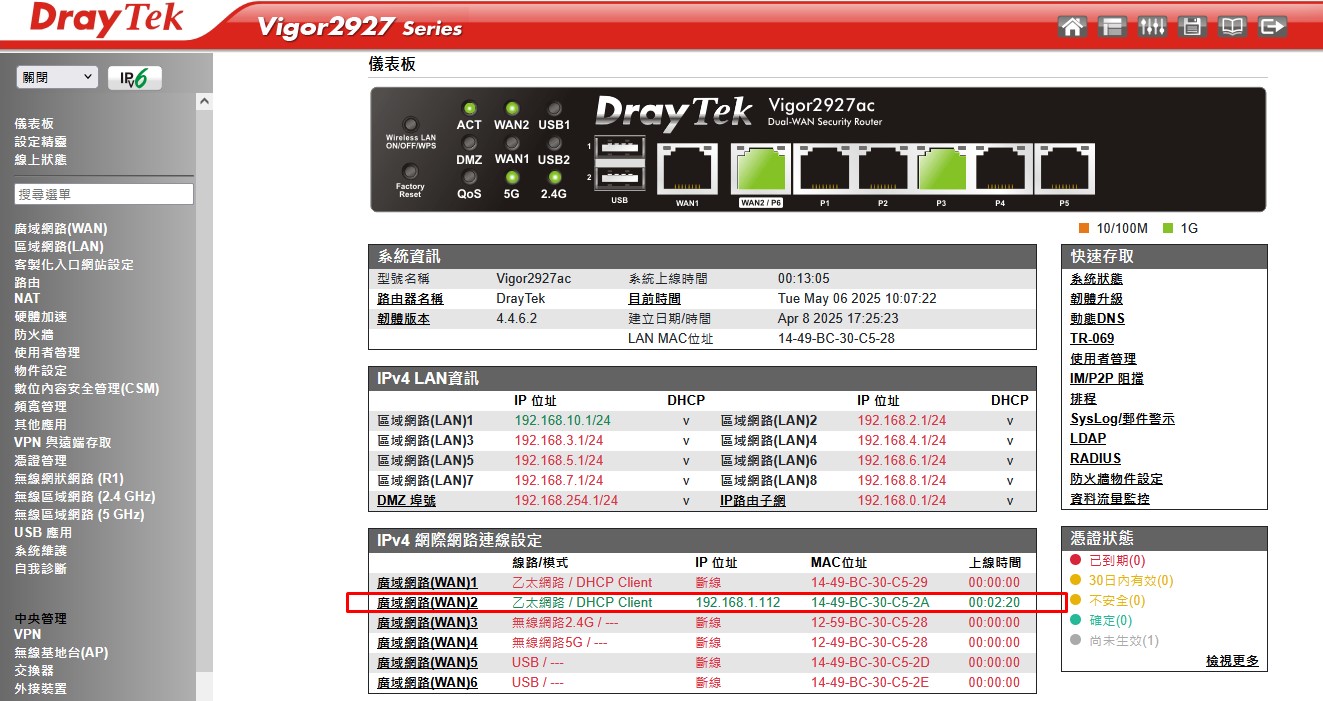Open the manual book icon
Screen dimensions: 1323x701
pyautogui.click(x=1232, y=27)
